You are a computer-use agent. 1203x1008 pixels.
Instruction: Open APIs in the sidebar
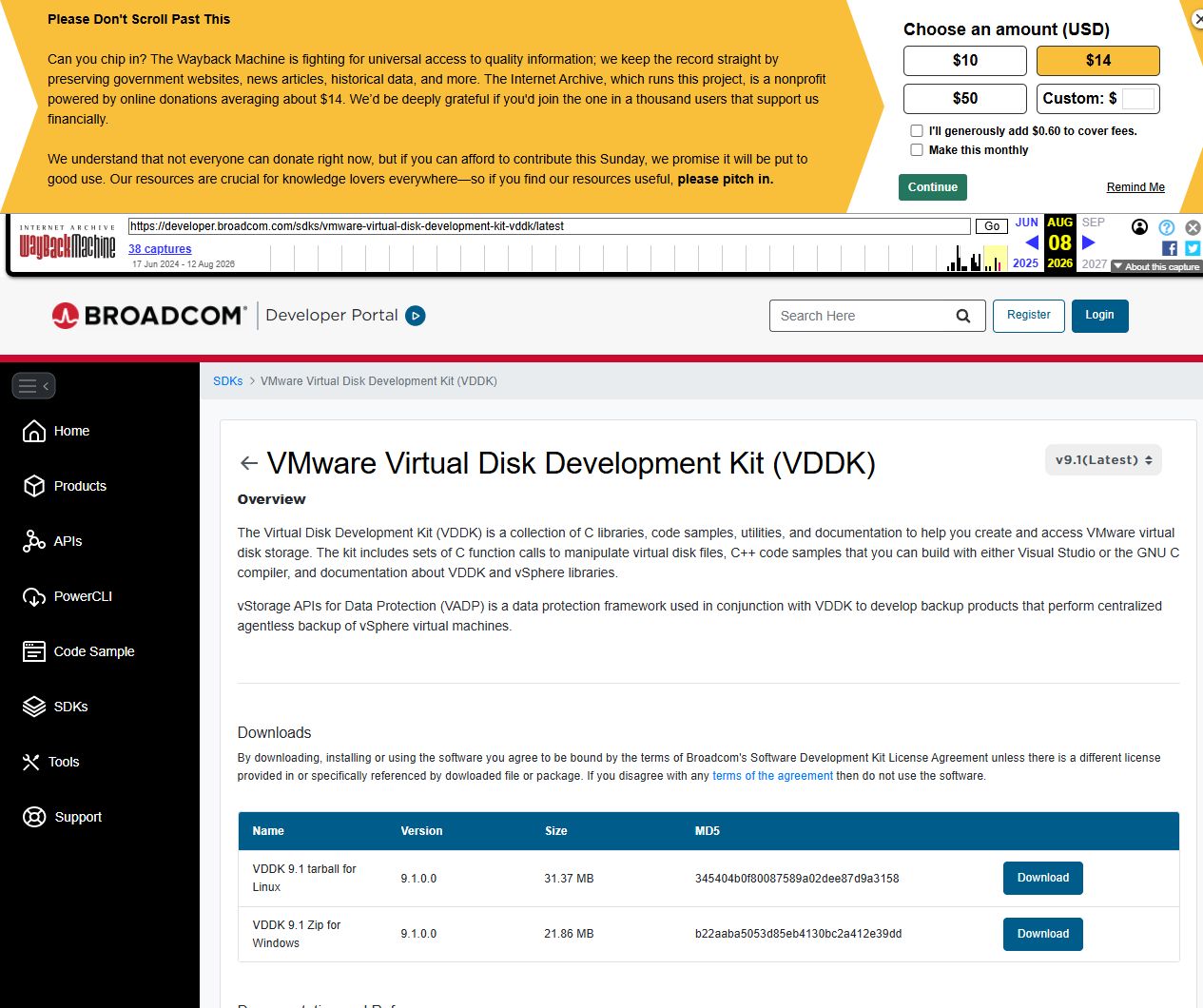coord(68,541)
